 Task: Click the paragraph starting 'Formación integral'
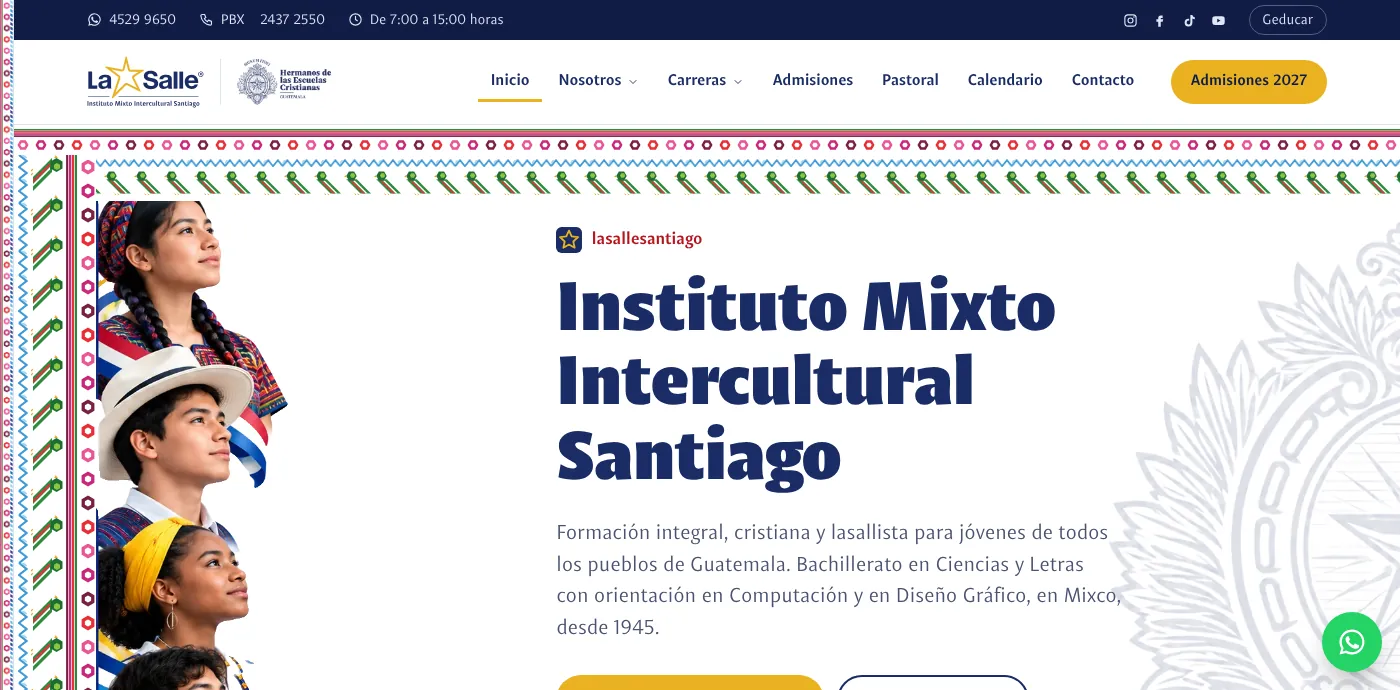[838, 579]
